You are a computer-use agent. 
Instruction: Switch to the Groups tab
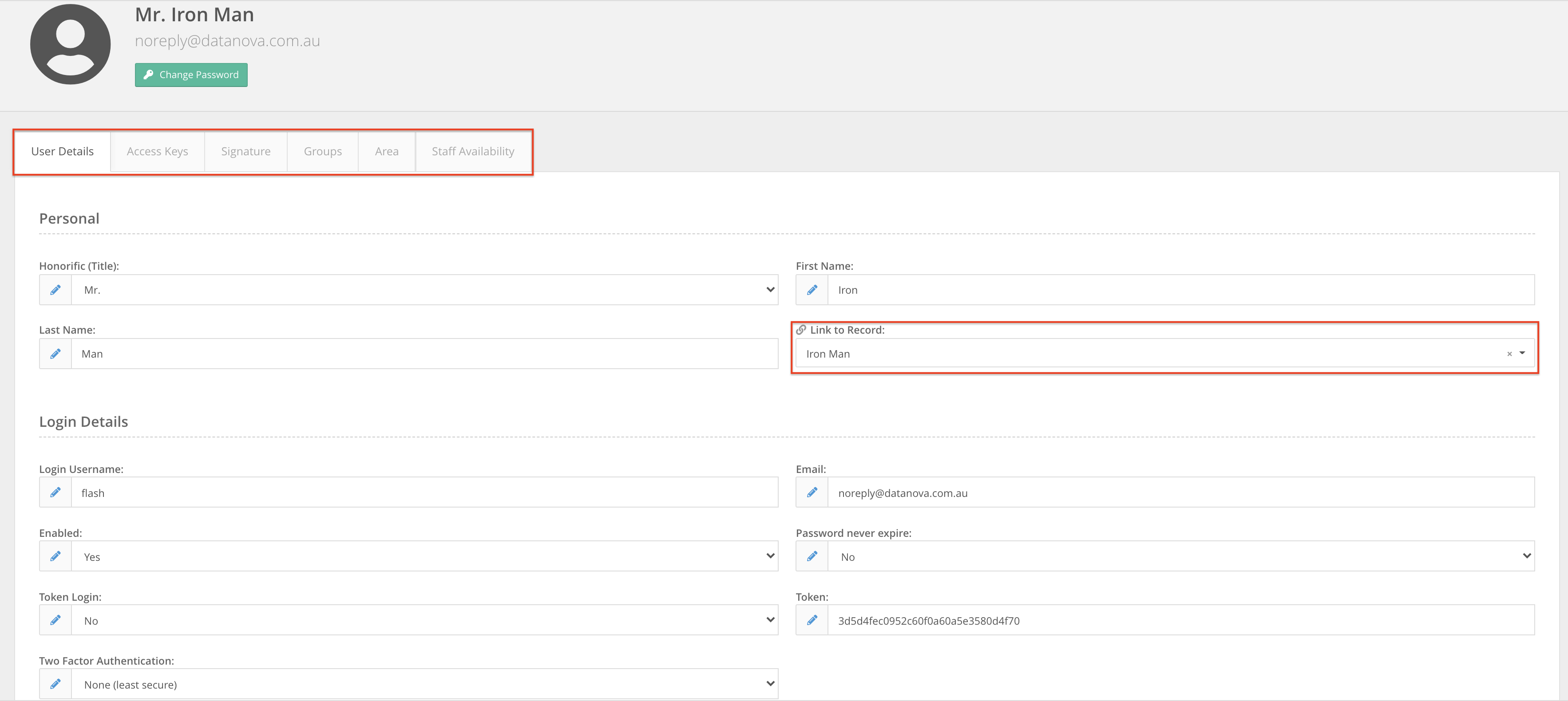point(323,152)
